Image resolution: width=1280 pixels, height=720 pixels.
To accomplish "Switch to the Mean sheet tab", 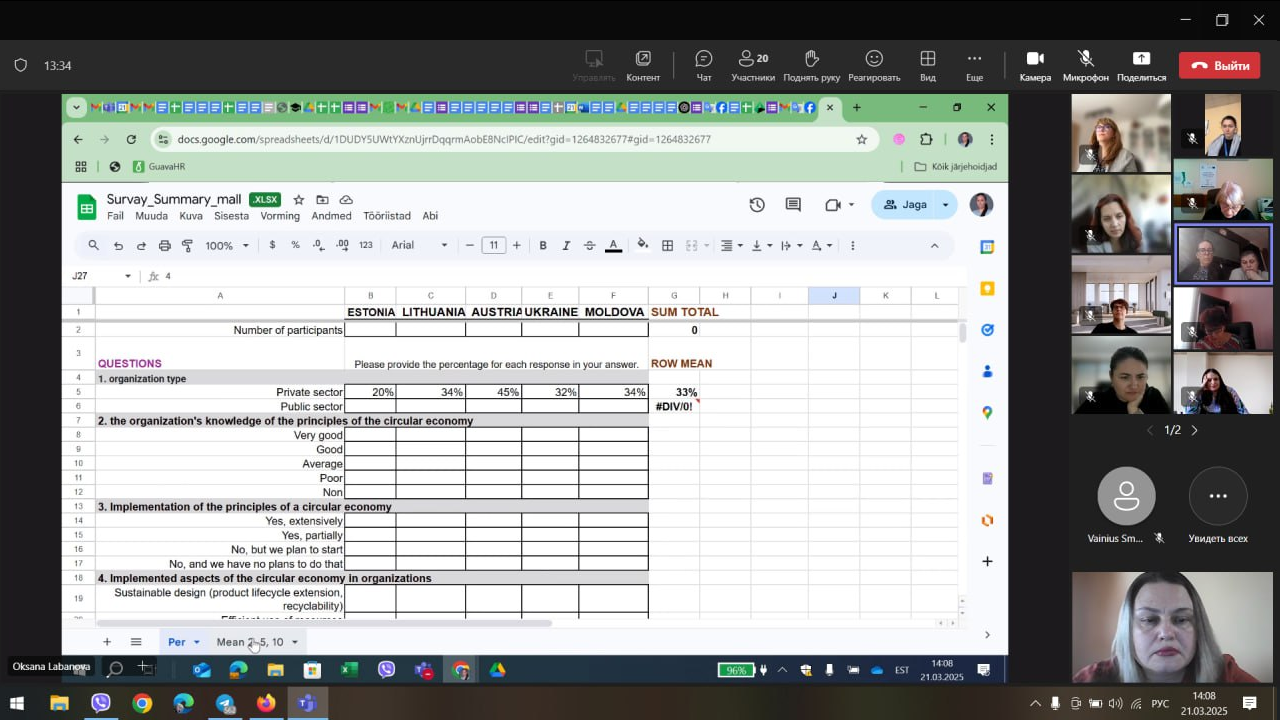I will click(x=250, y=642).
